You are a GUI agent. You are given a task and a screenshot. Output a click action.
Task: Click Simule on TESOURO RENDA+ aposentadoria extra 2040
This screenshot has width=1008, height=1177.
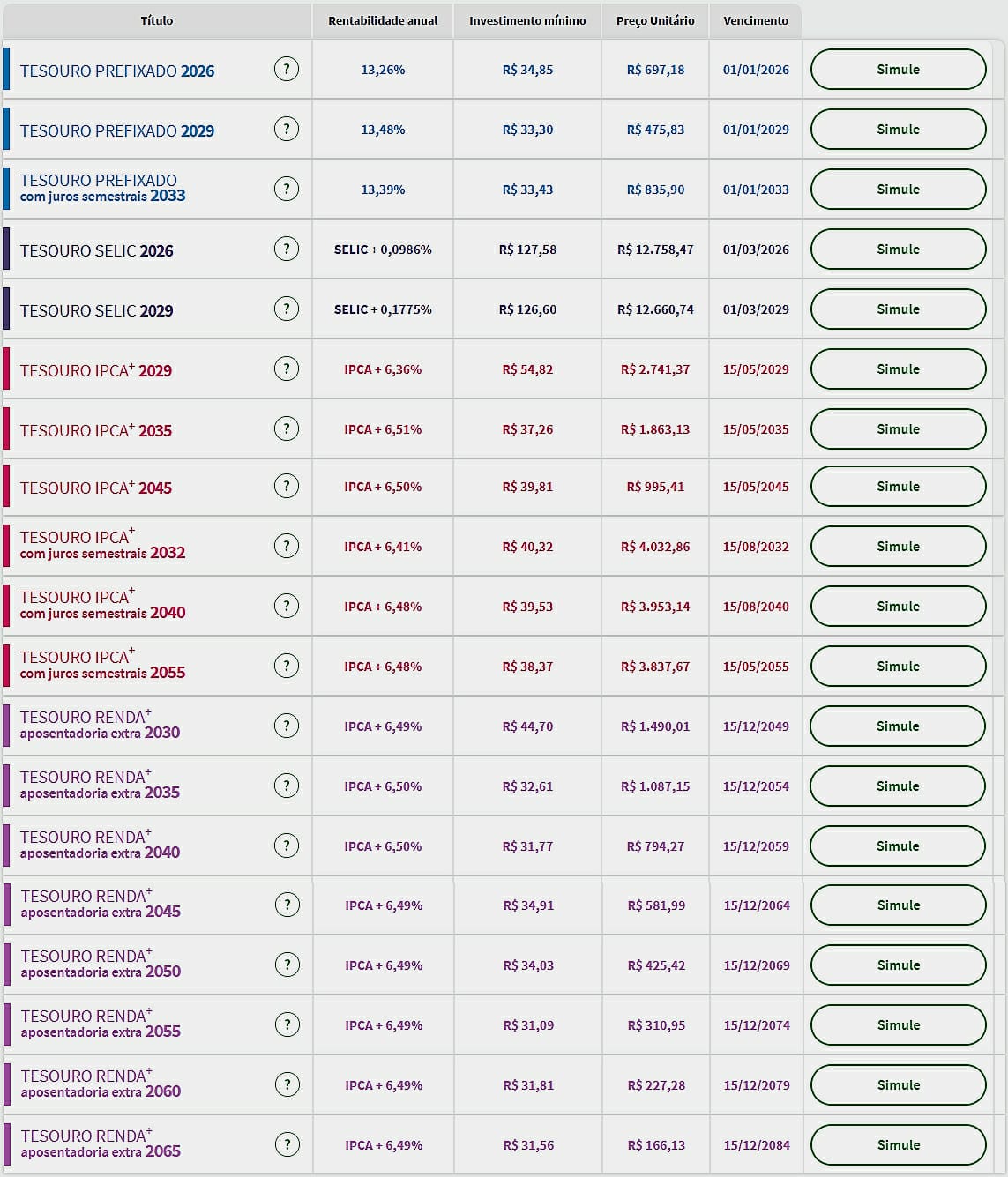click(x=898, y=846)
